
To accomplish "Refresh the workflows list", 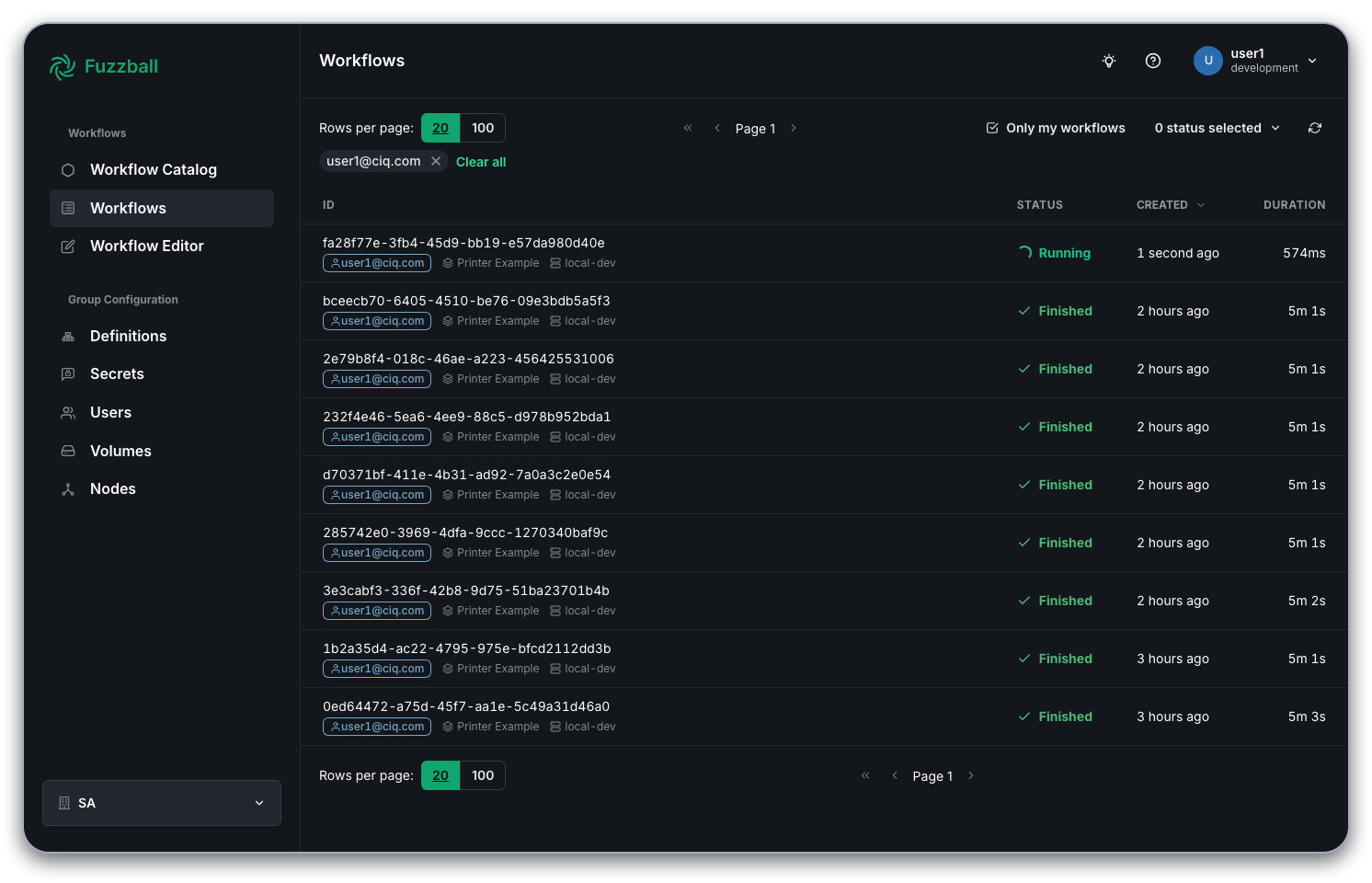I will pyautogui.click(x=1315, y=128).
